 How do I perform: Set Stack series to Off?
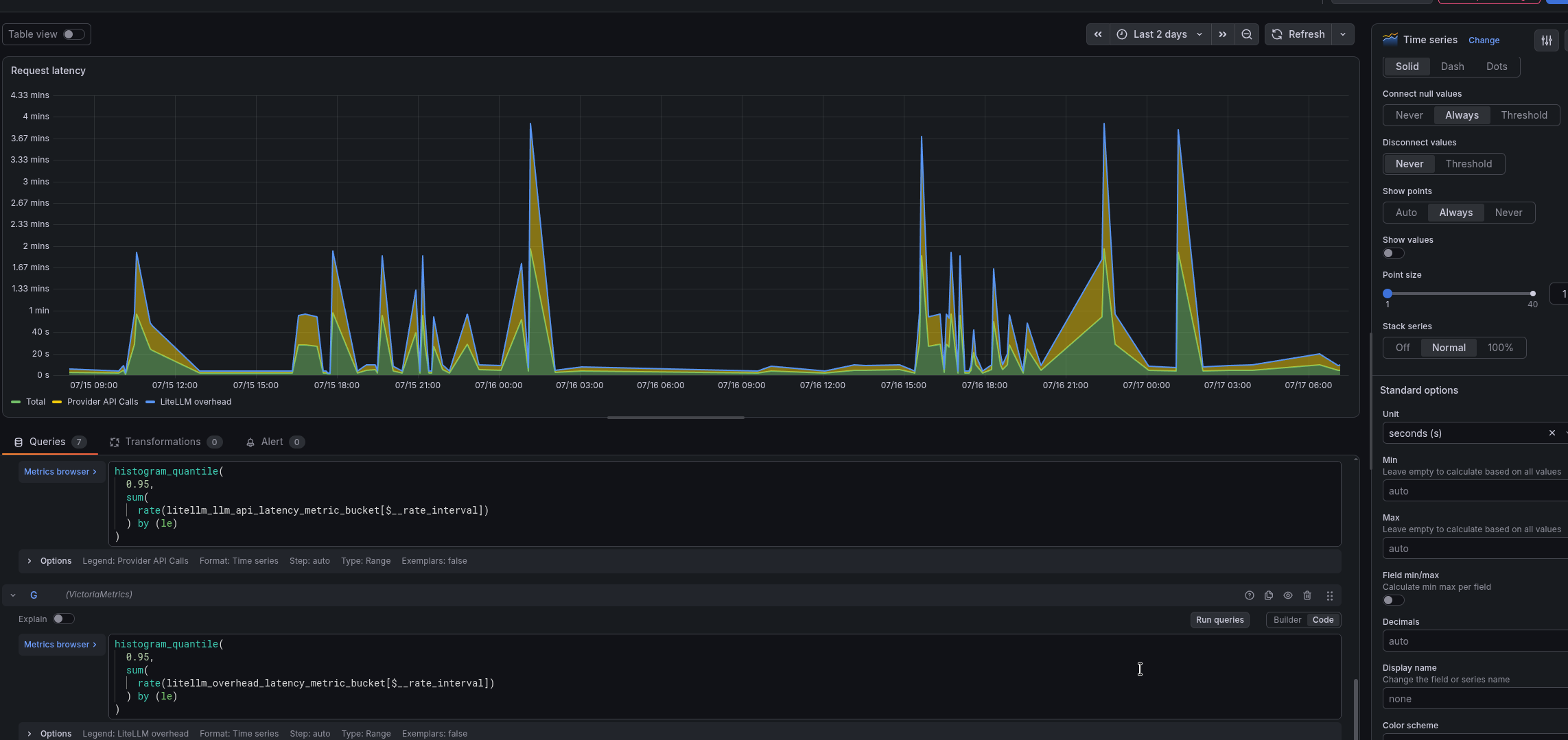click(x=1403, y=348)
